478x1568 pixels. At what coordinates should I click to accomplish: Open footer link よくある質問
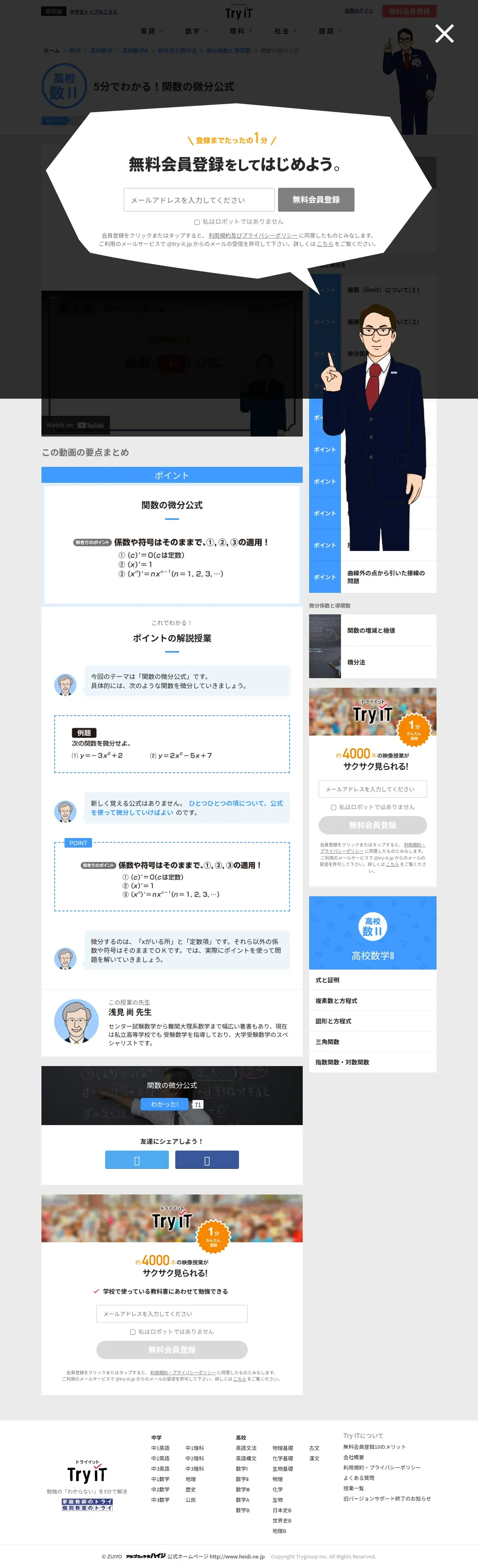[359, 1478]
